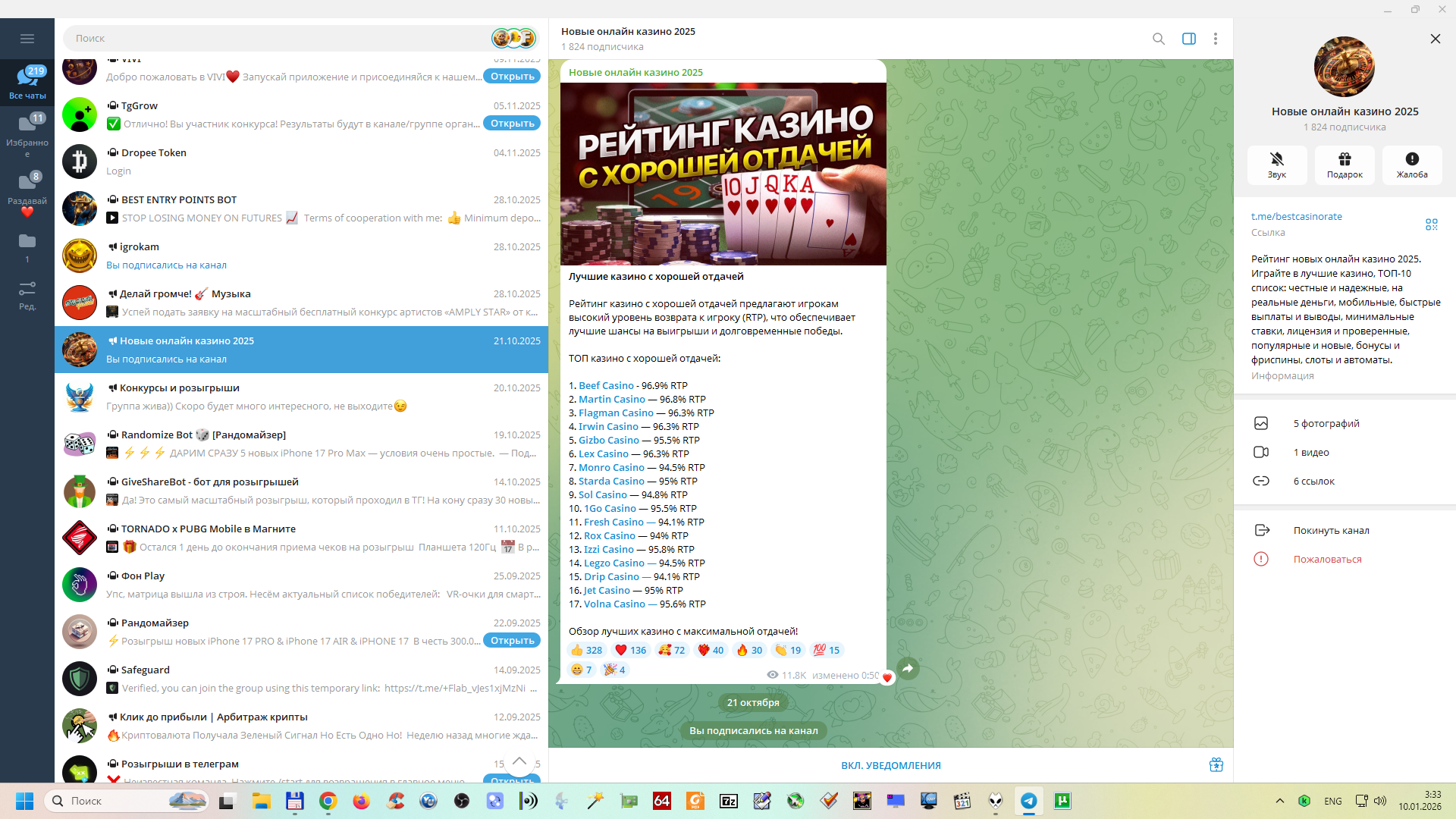Click Покинуть канал to leave the channel
The height and width of the screenshot is (819, 1456).
tap(1331, 531)
